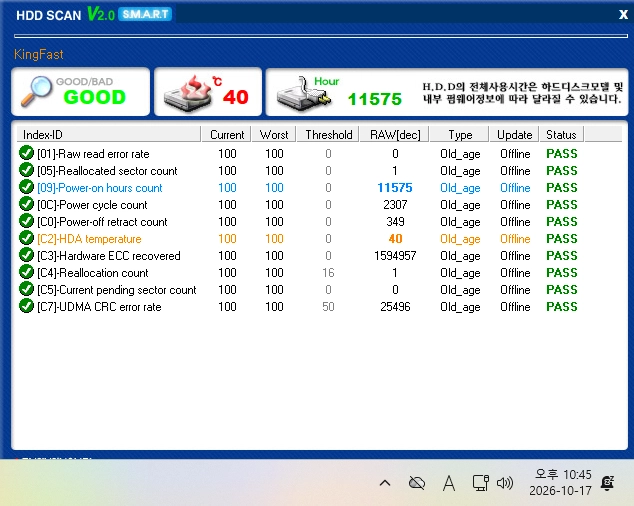This screenshot has width=634, height=506.
Task: Select the [C0]-Power-off retract count row
Action: pyautogui.click(x=299, y=222)
